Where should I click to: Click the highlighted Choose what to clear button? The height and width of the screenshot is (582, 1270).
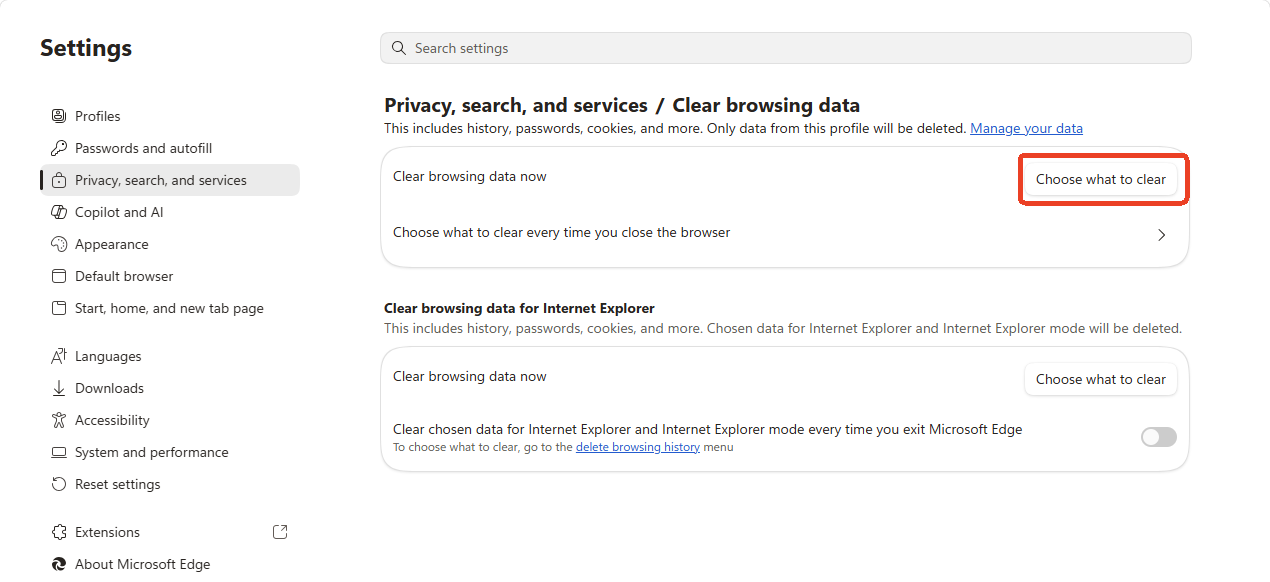pyautogui.click(x=1101, y=179)
